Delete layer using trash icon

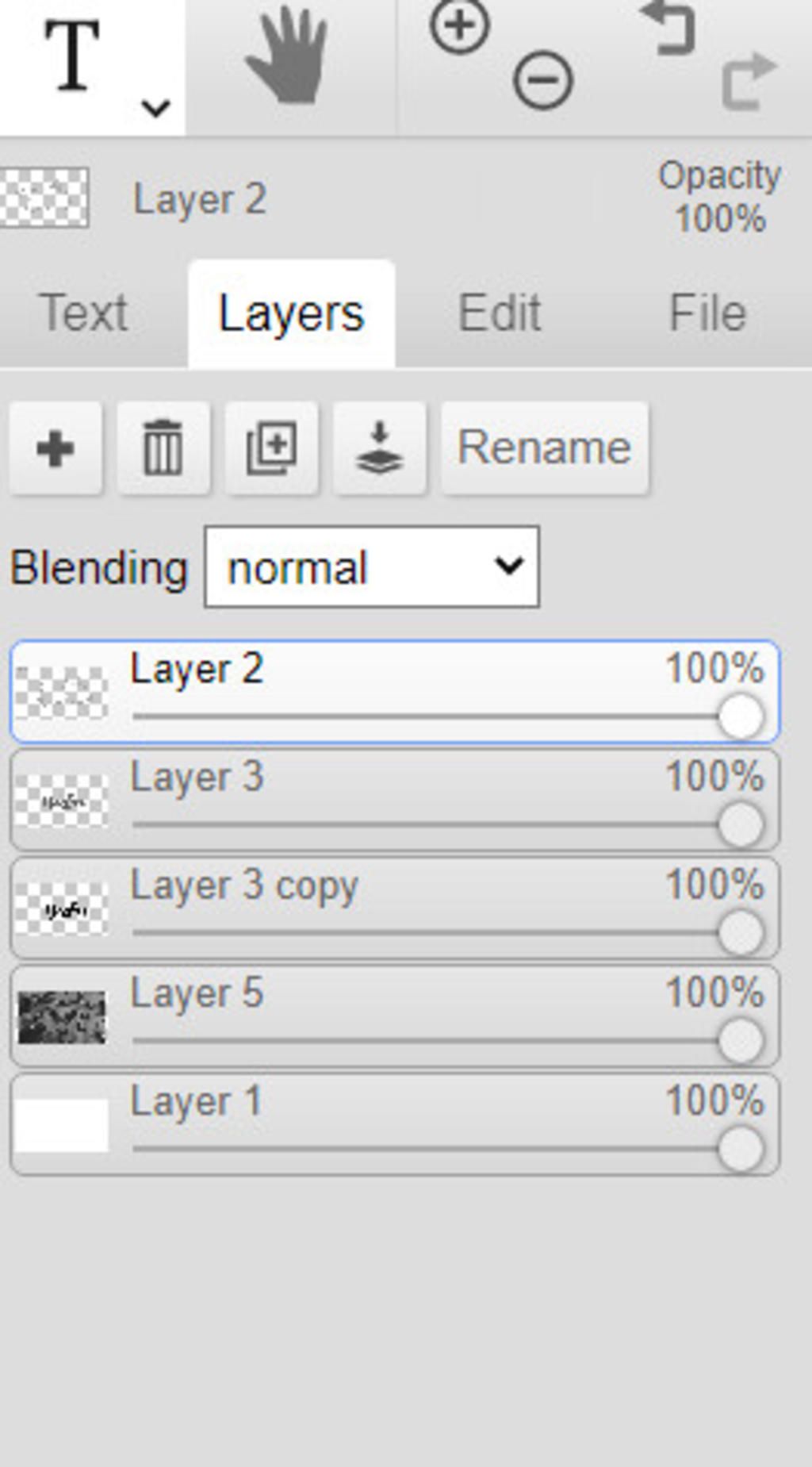click(163, 448)
